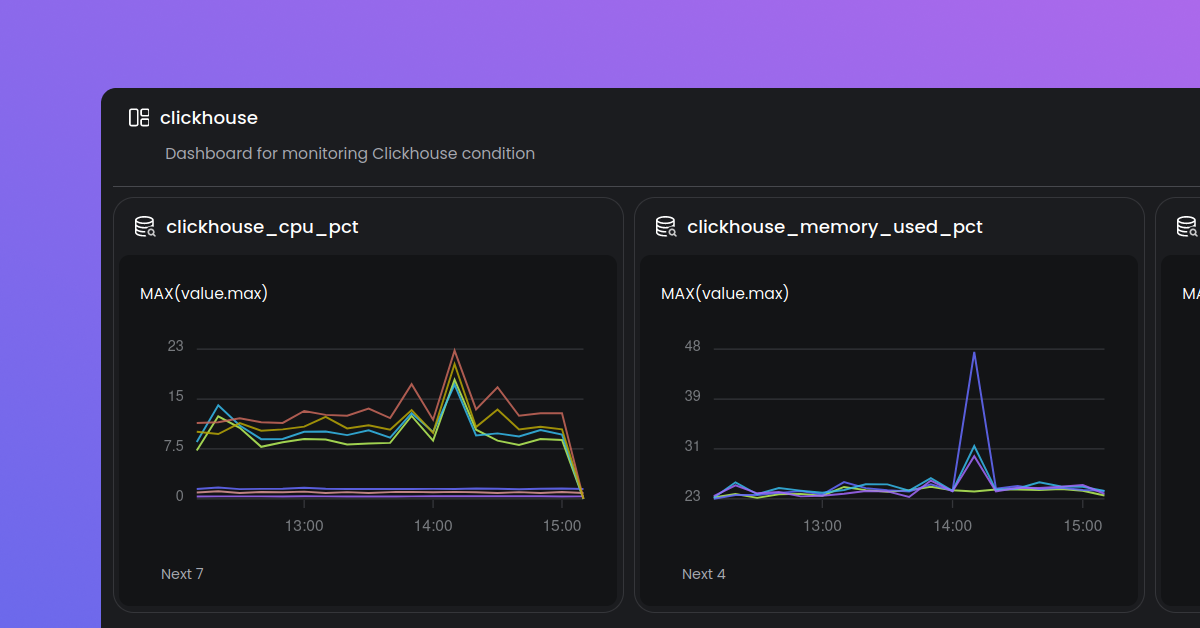This screenshot has width=1200, height=628.
Task: Click the 48 axis label on the memory chart
Action: [691, 346]
